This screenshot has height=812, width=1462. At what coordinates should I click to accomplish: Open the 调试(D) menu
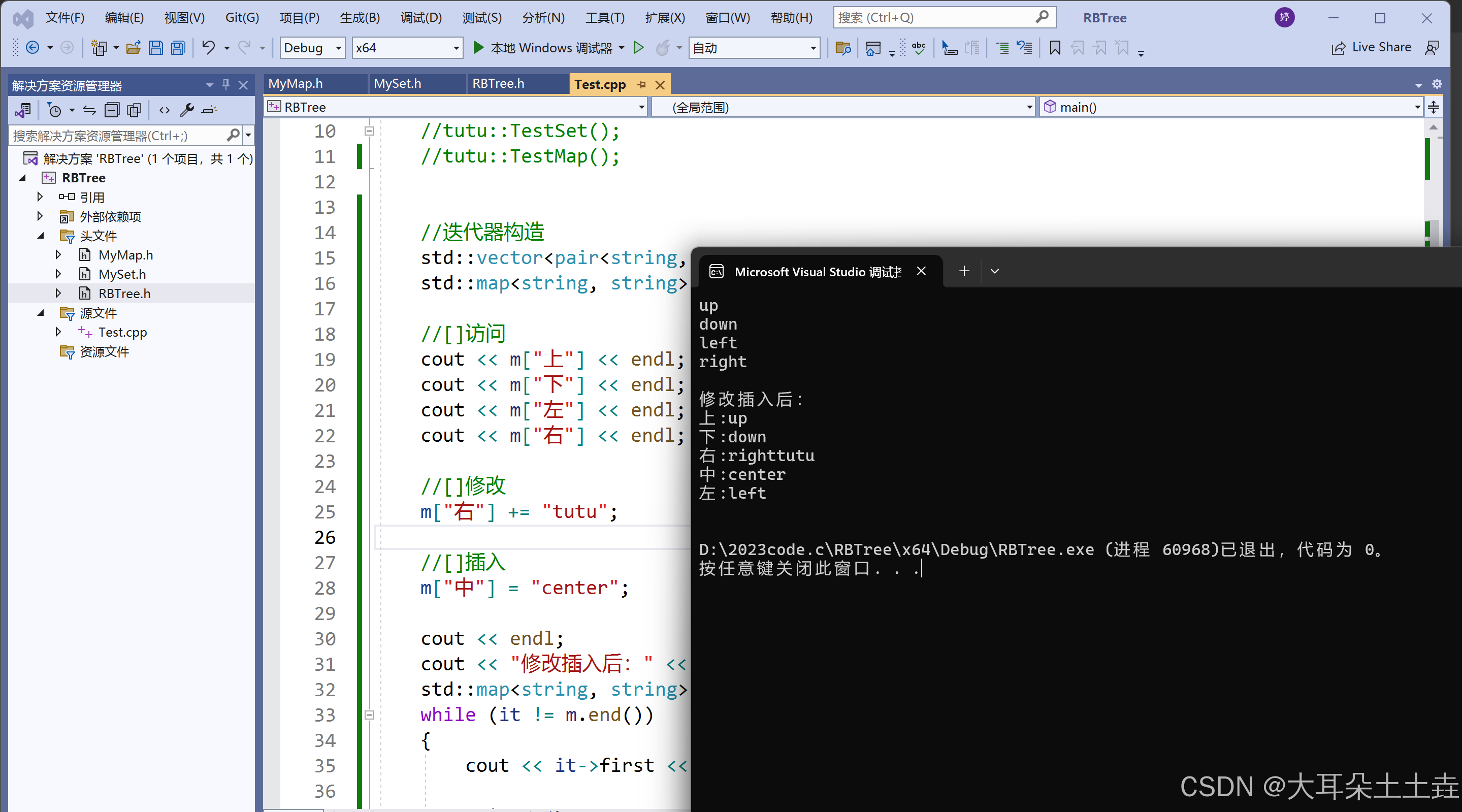pos(420,18)
